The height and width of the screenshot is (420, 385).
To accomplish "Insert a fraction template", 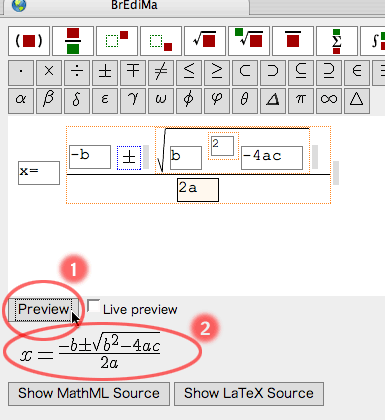I will 73,41.
